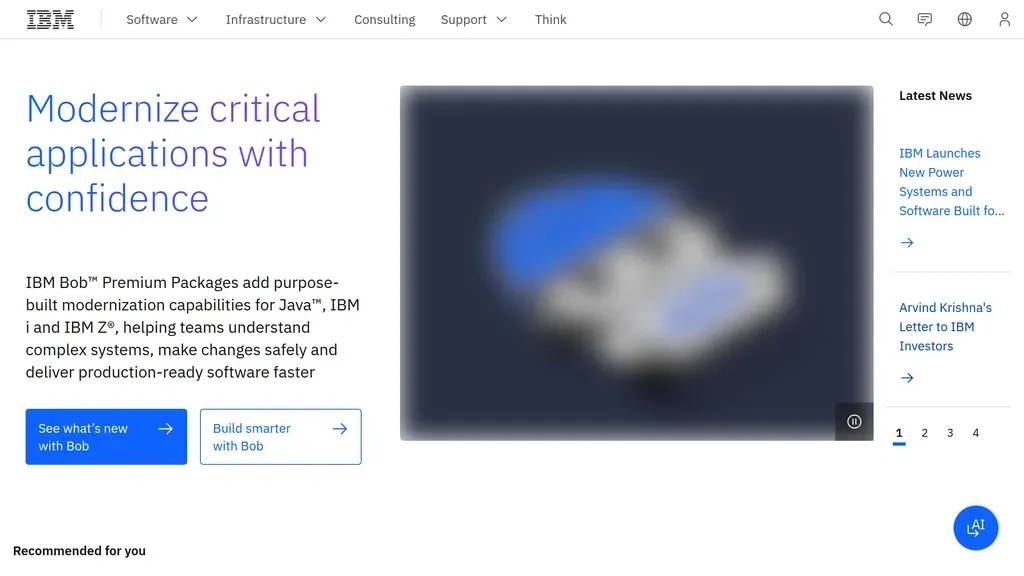Viewport: 1024px width, 576px height.
Task: Open the user profile icon
Action: point(1004,19)
